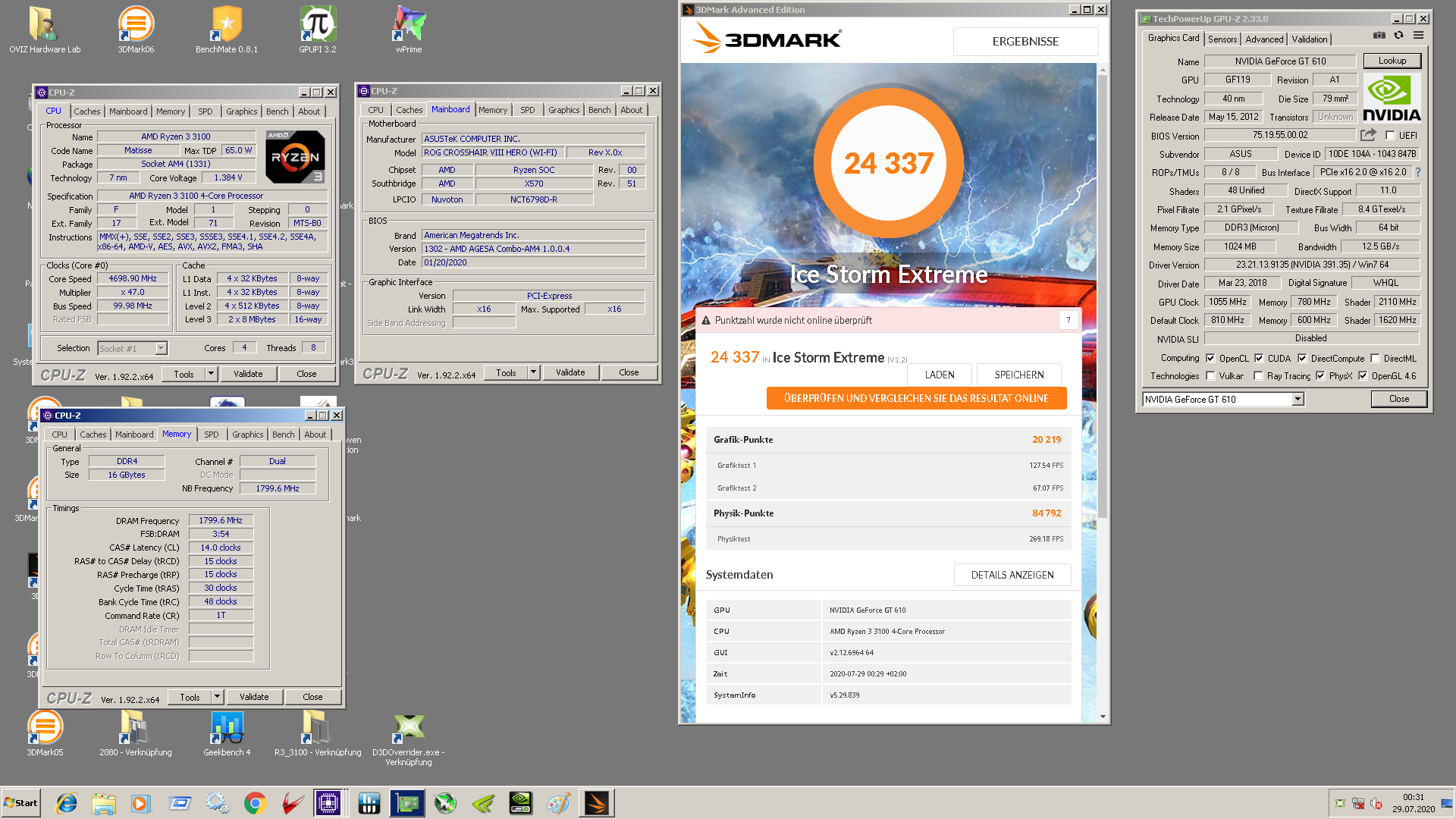Open the 3DMark05 desktop icon
Viewport: 1456px width, 819px height.
click(45, 733)
